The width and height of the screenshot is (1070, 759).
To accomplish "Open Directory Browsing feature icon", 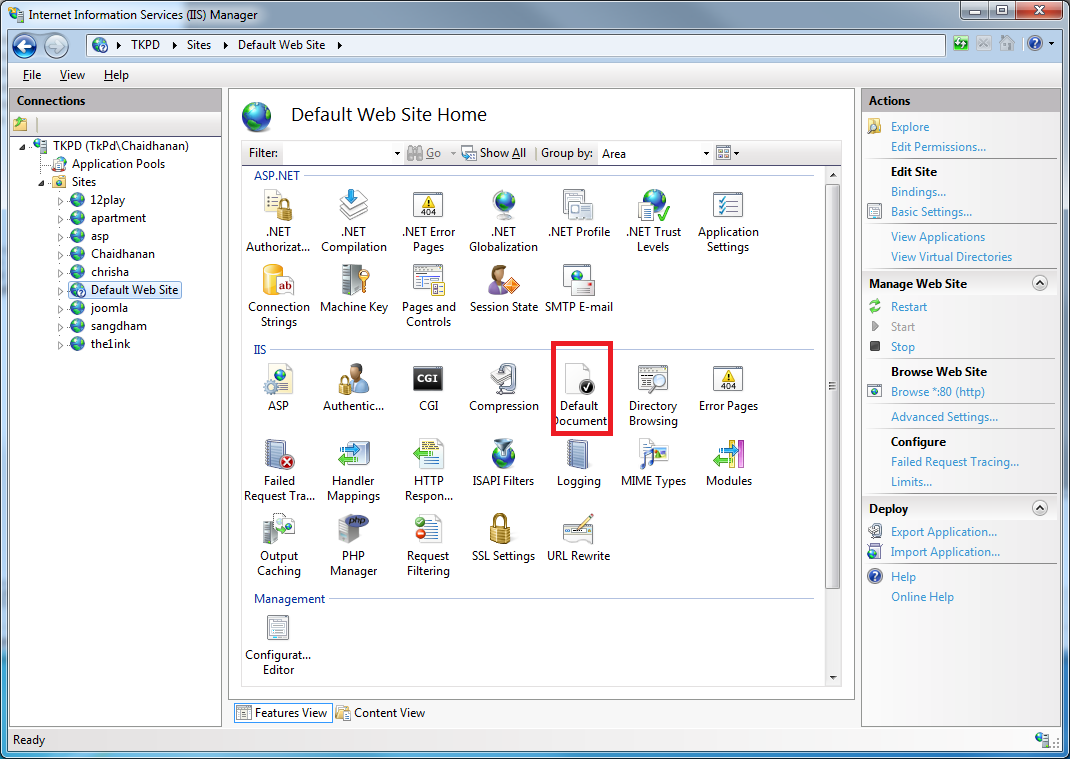I will 653,384.
